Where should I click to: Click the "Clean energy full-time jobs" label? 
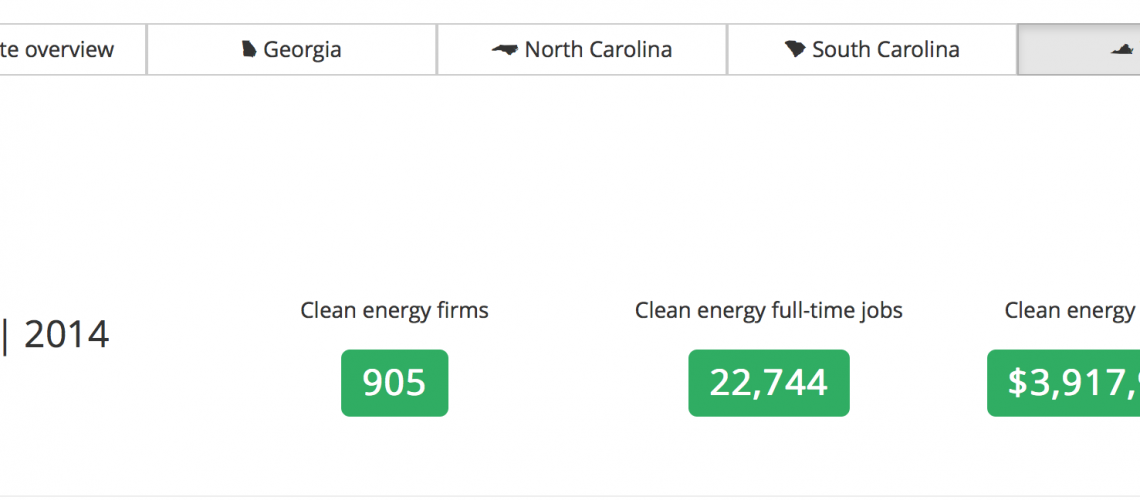pos(768,311)
